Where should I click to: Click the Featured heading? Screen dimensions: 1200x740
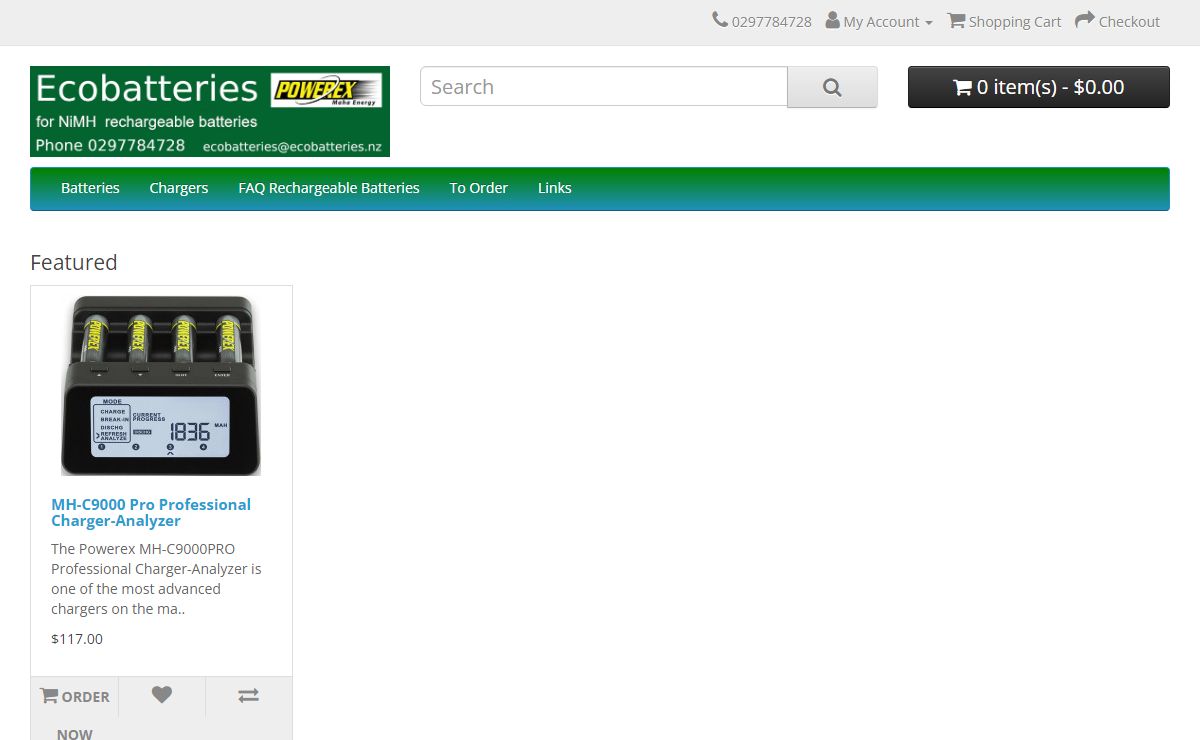(x=74, y=262)
